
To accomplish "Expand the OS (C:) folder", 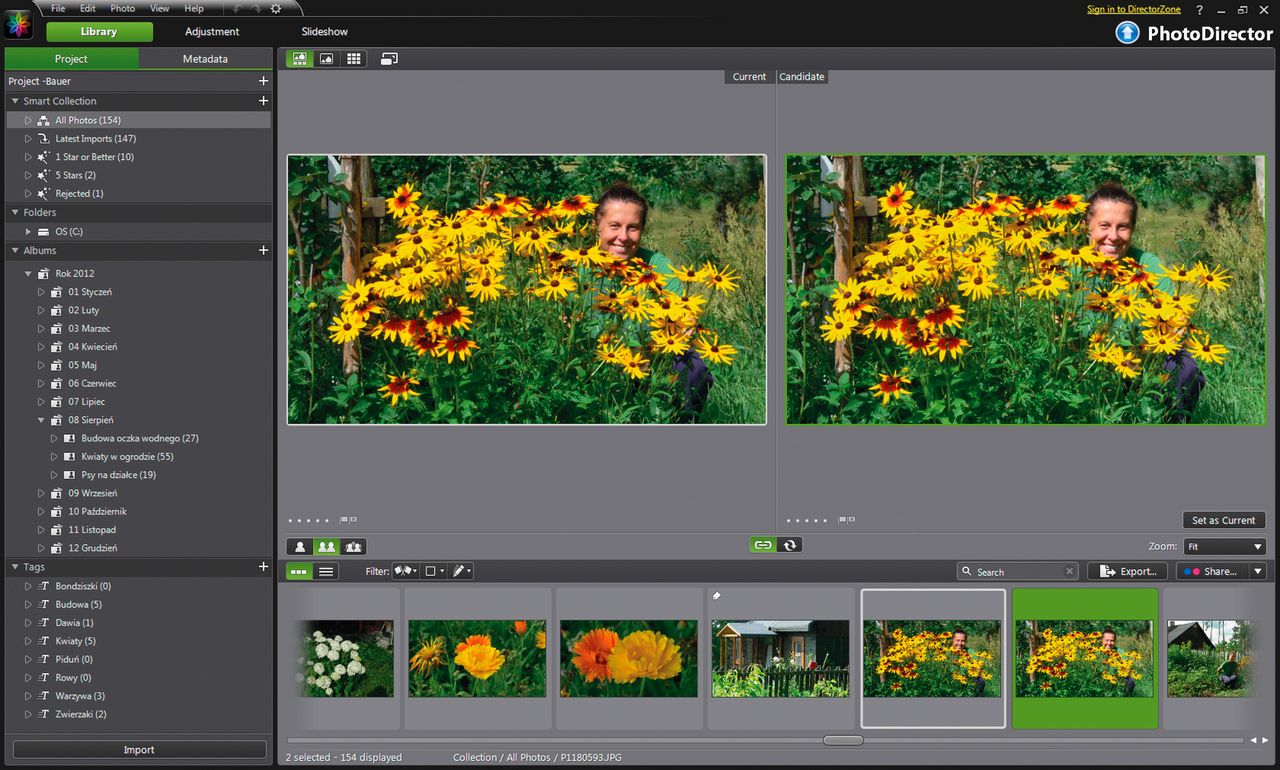I will pos(28,232).
